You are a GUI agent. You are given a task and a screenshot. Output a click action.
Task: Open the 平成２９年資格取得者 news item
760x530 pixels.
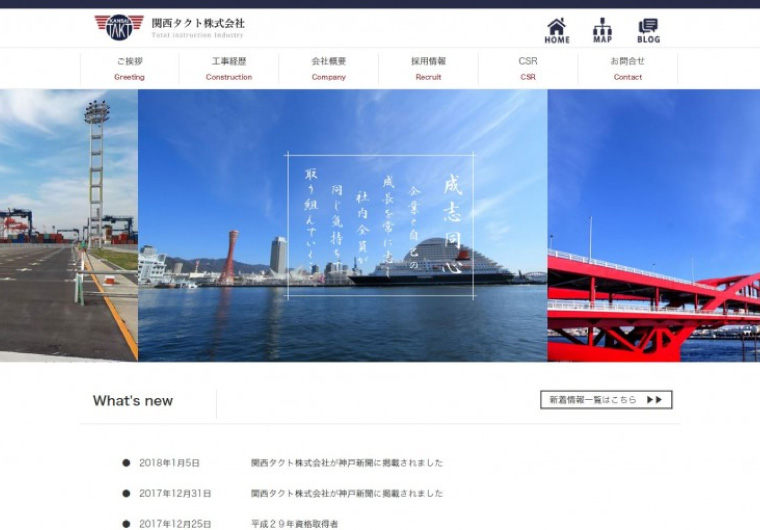[x=294, y=524]
